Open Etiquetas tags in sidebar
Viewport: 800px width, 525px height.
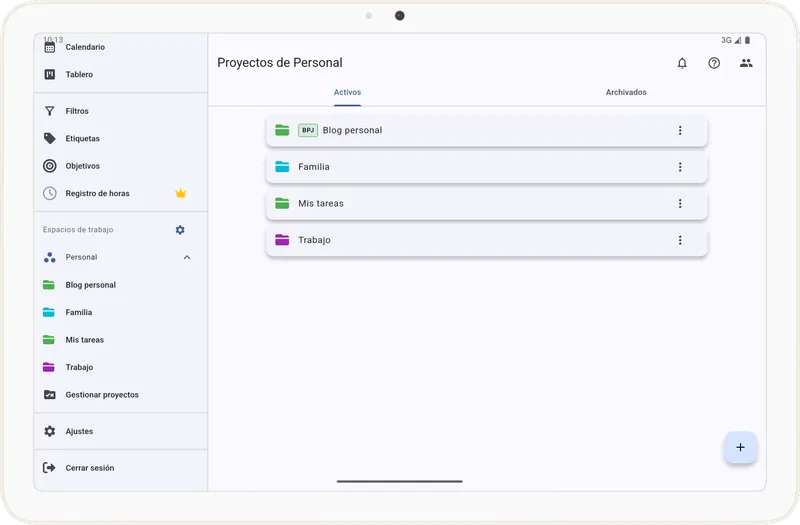pos(82,139)
